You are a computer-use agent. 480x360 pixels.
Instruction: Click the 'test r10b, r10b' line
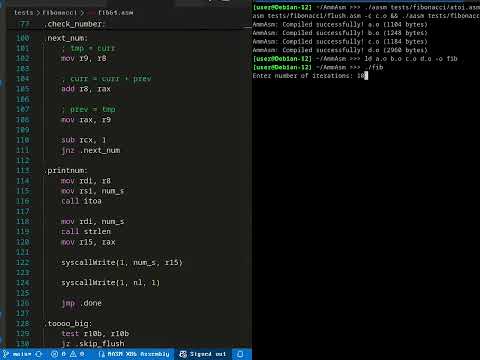[x=95, y=334]
